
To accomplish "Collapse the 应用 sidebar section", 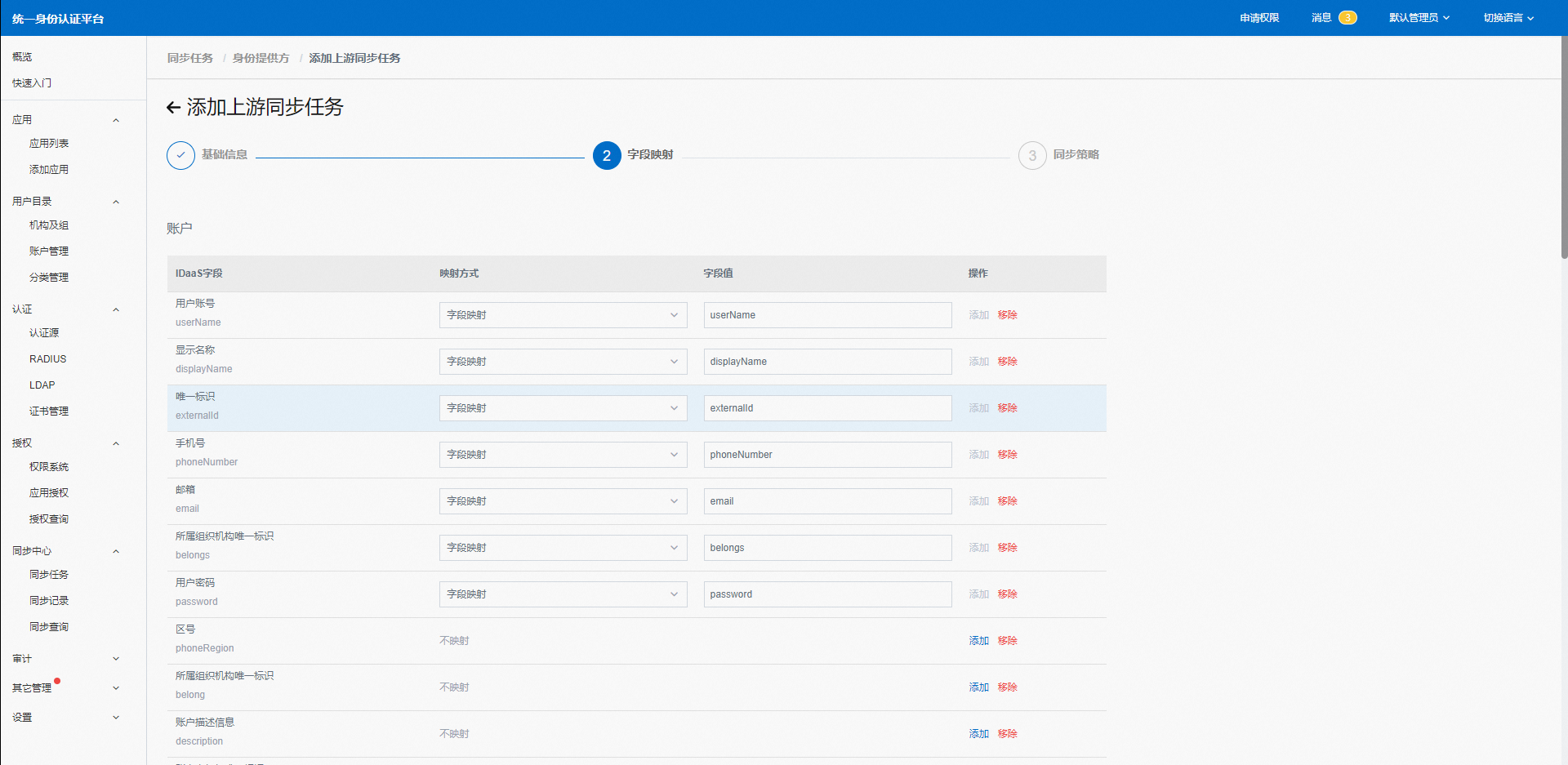I will click(116, 120).
